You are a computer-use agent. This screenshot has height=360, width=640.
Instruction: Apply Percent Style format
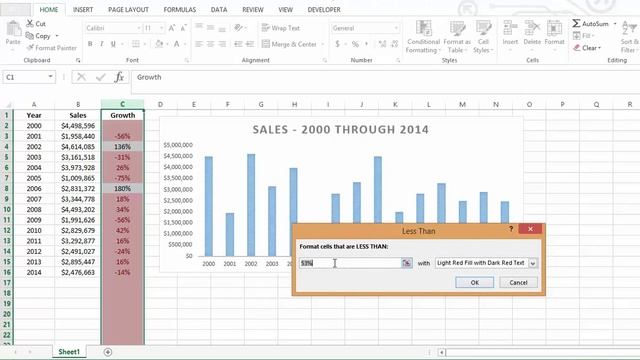(x=356, y=44)
